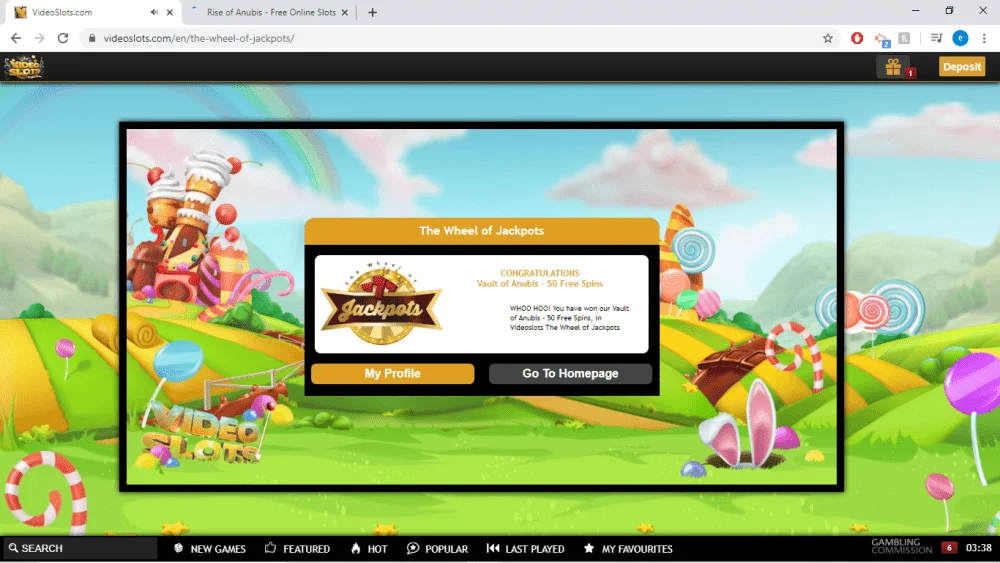Click the 03:38 session timer
This screenshot has height=563, width=1000.
978,548
